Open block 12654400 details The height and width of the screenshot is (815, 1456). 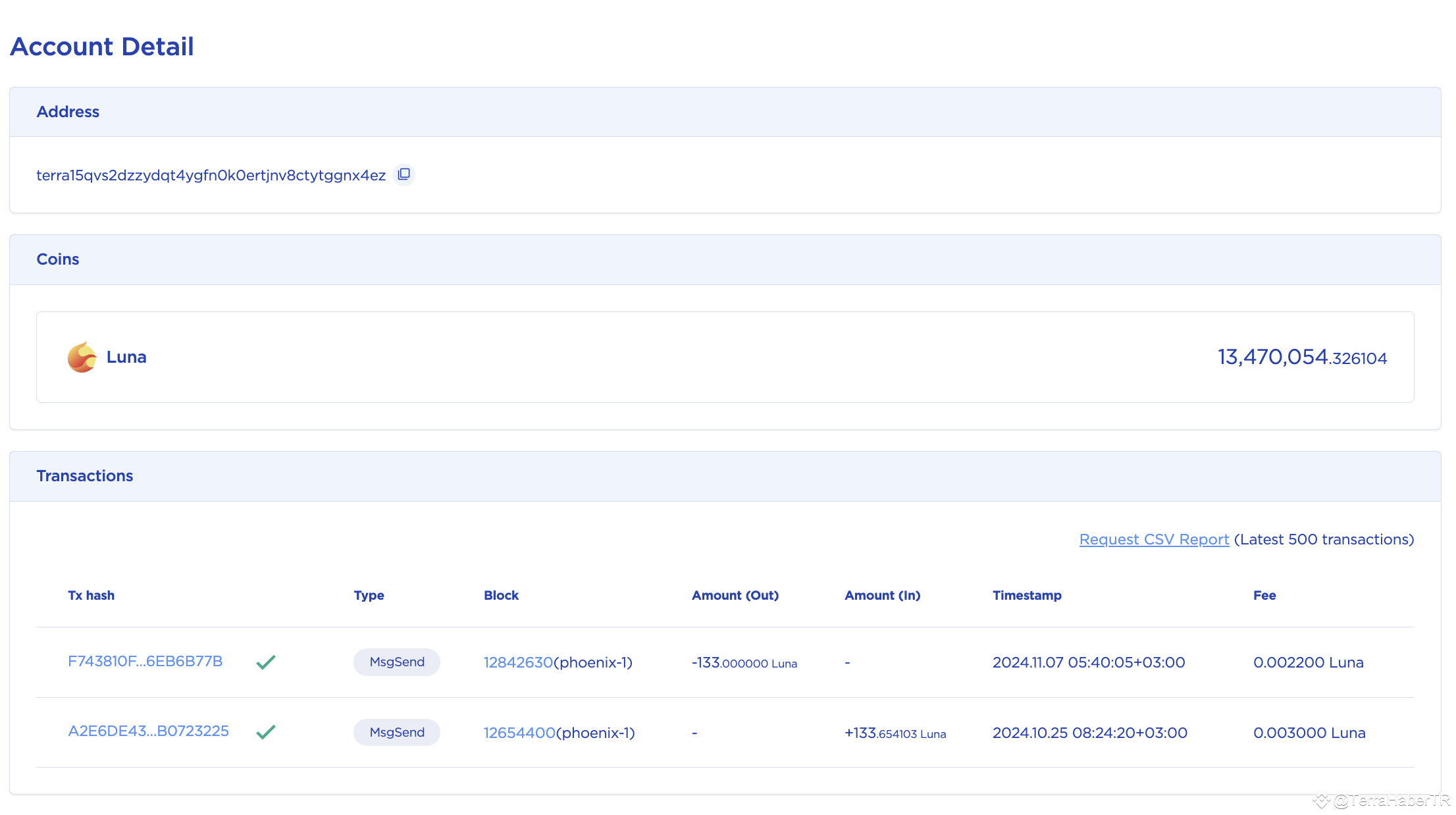(519, 733)
